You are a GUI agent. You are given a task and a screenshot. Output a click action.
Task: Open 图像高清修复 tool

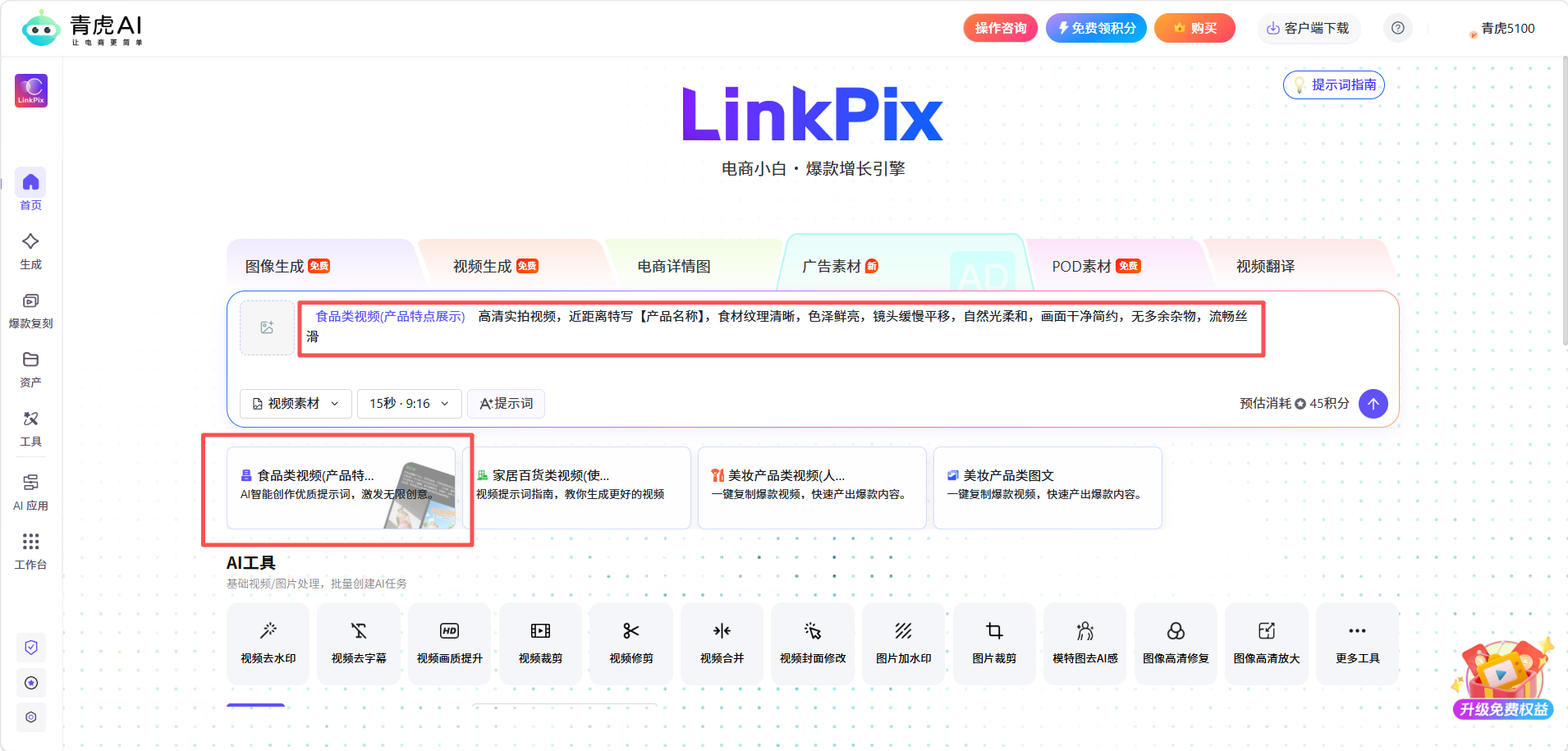1176,643
